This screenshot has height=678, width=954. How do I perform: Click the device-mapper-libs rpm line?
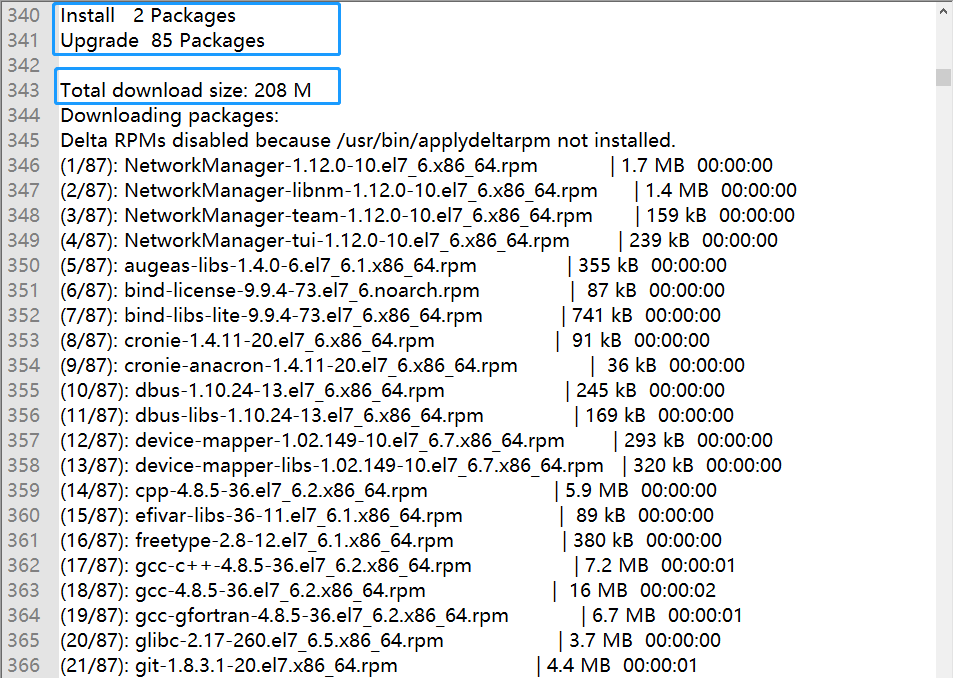421,464
